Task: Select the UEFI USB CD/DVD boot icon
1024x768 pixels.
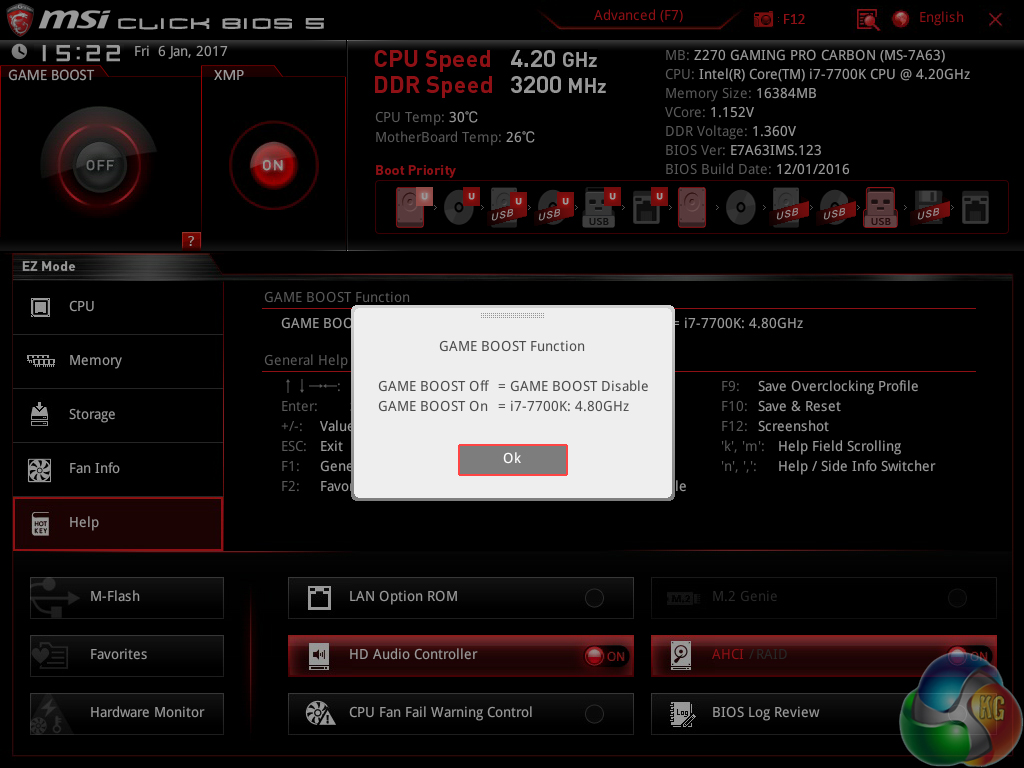Action: point(554,207)
